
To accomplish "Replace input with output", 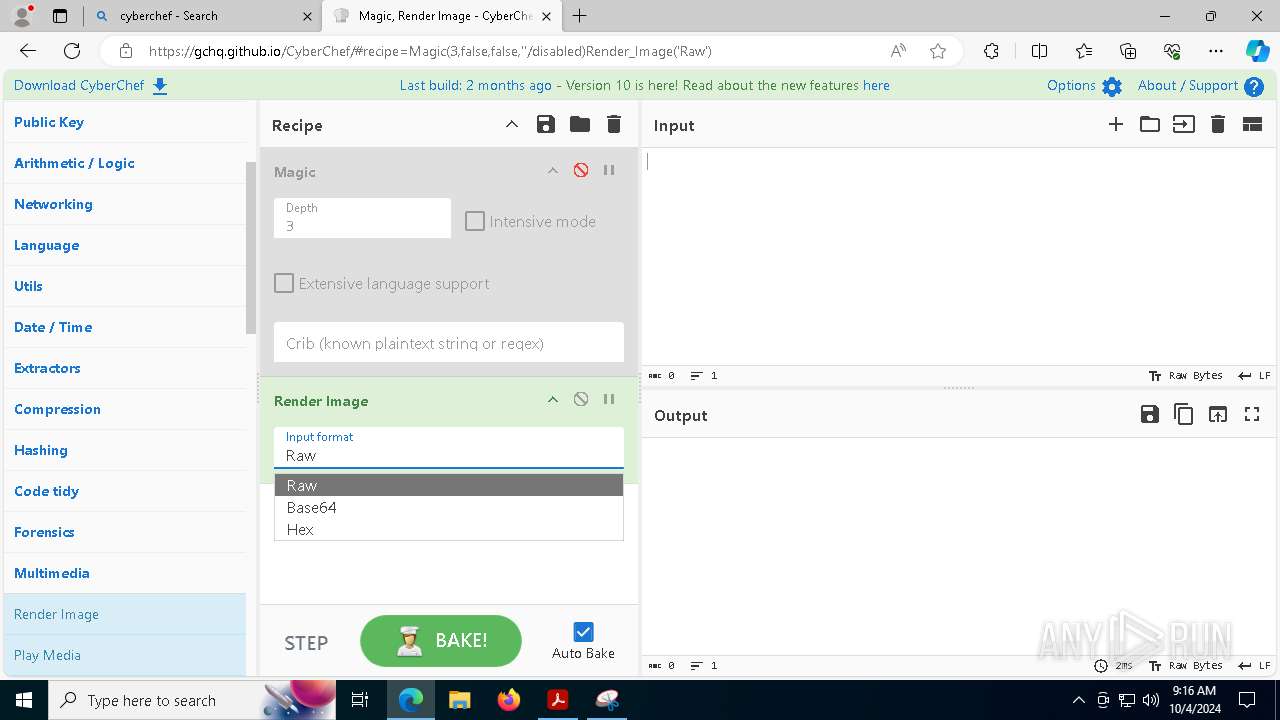I will [x=1218, y=414].
